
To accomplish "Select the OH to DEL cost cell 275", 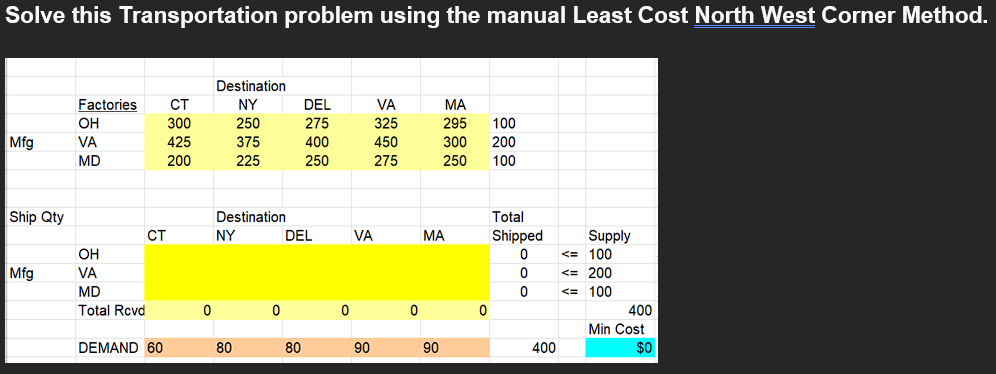I will [317, 123].
